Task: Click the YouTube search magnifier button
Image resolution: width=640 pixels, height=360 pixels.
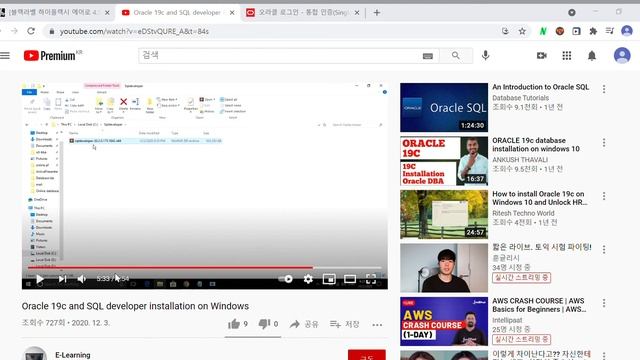Action: [456, 56]
